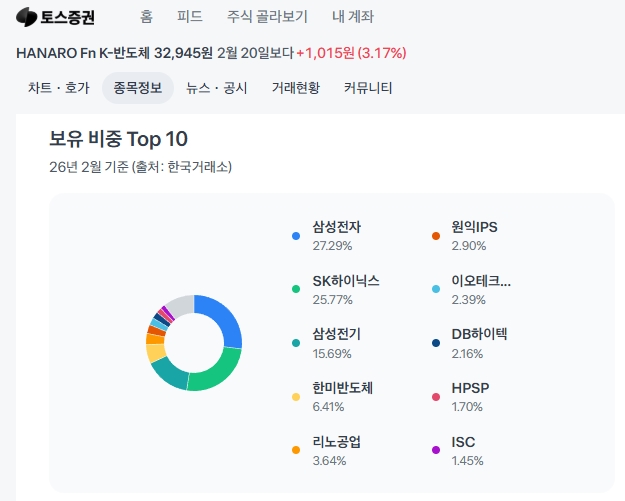Click the blue 삼성전자 legend dot
This screenshot has height=501, width=625.
pyautogui.click(x=296, y=236)
